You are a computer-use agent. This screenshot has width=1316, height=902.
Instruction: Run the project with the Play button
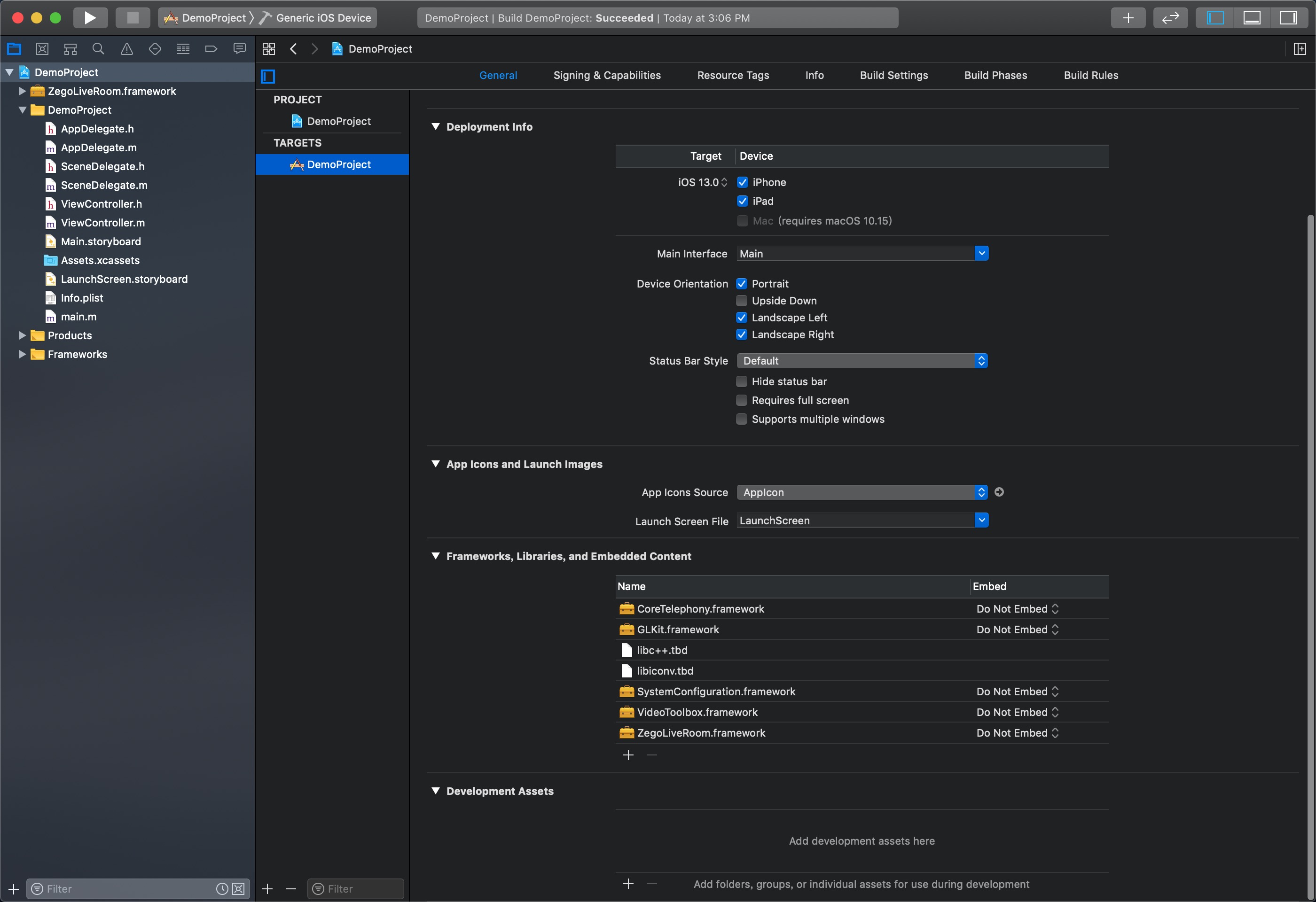click(90, 17)
